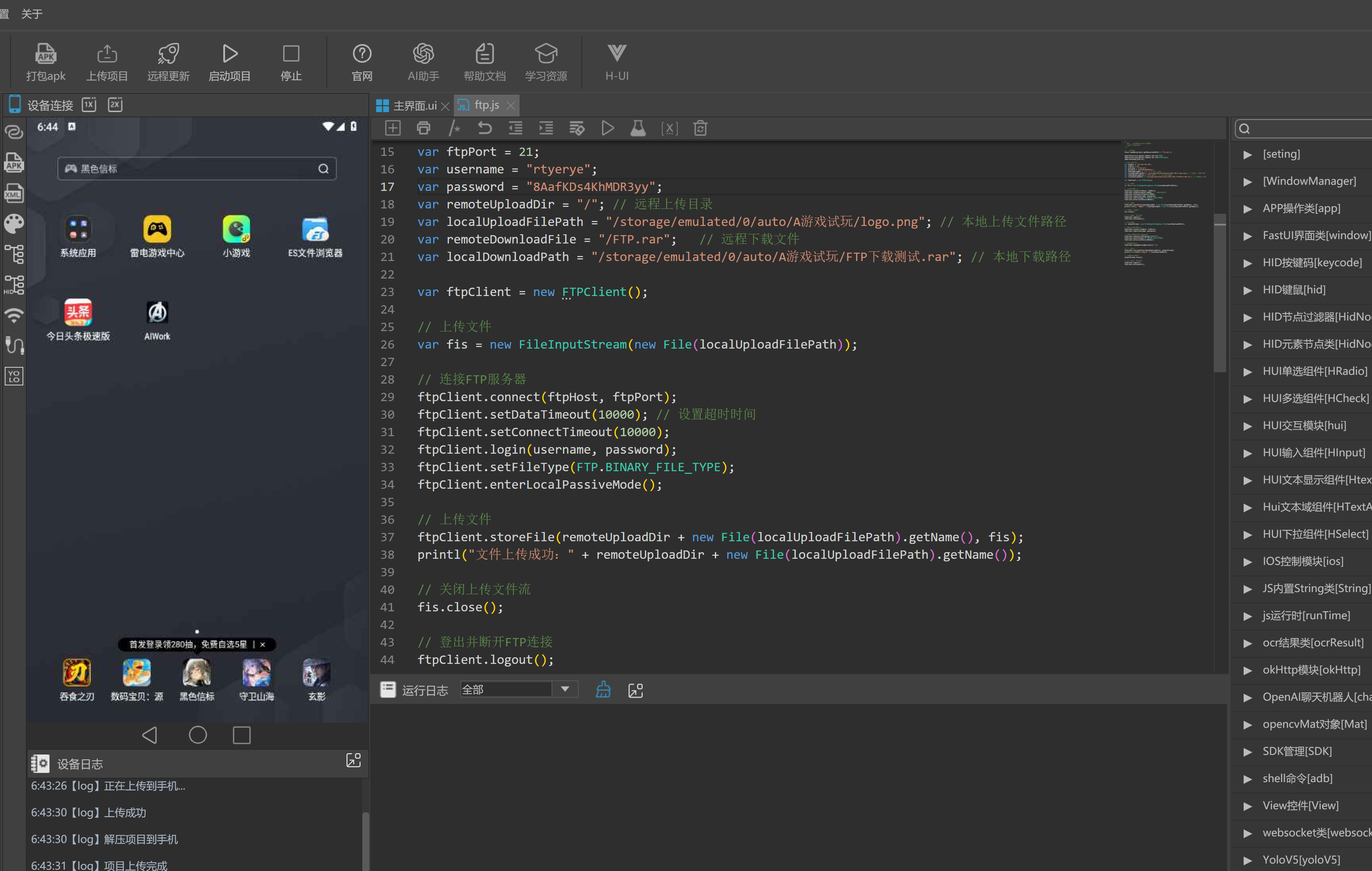Clear run log with the broom icon

pos(603,690)
